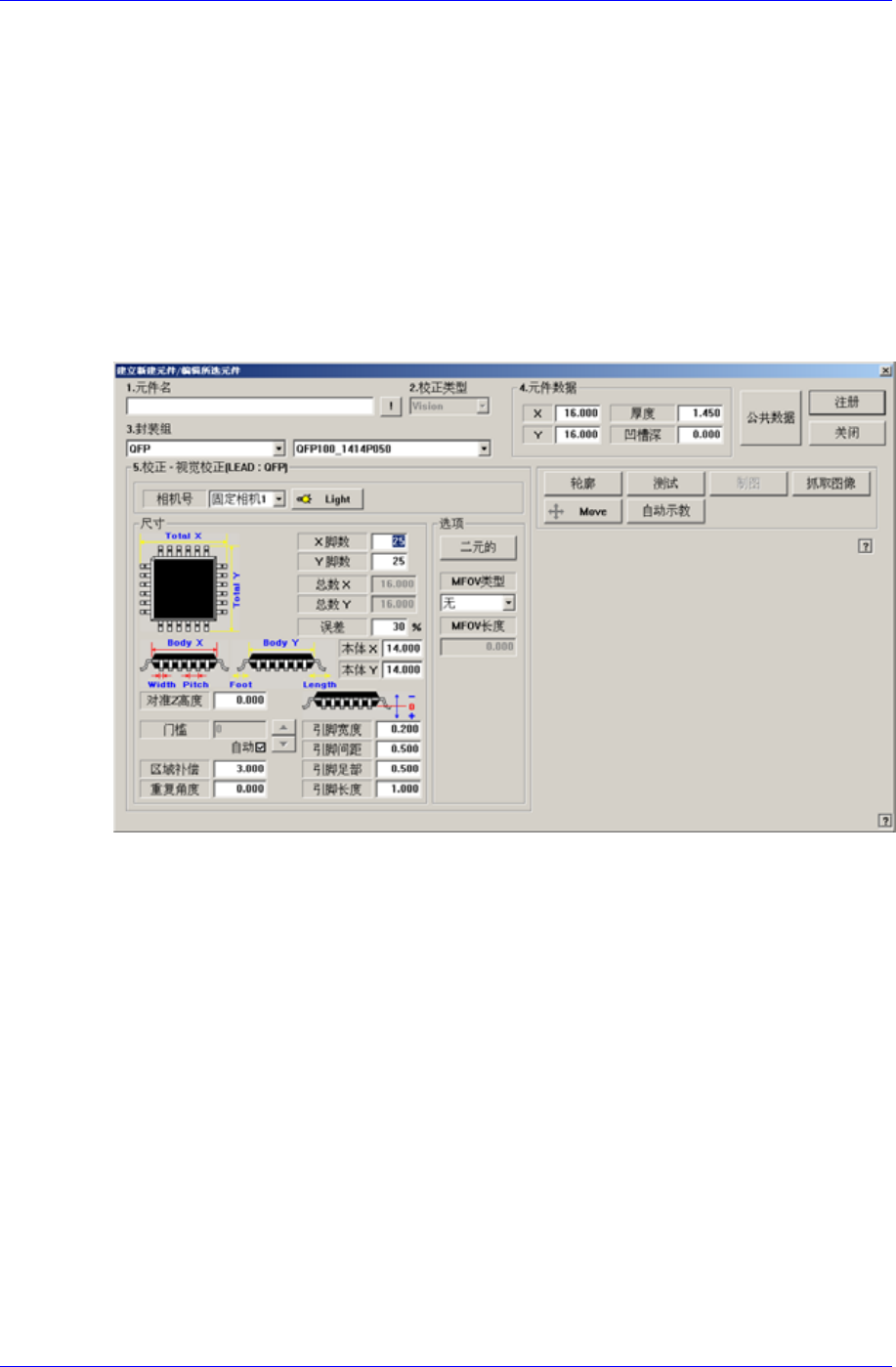The height and width of the screenshot is (1367, 896).
Task: Click the 误差 percentage input field
Action: click(391, 626)
